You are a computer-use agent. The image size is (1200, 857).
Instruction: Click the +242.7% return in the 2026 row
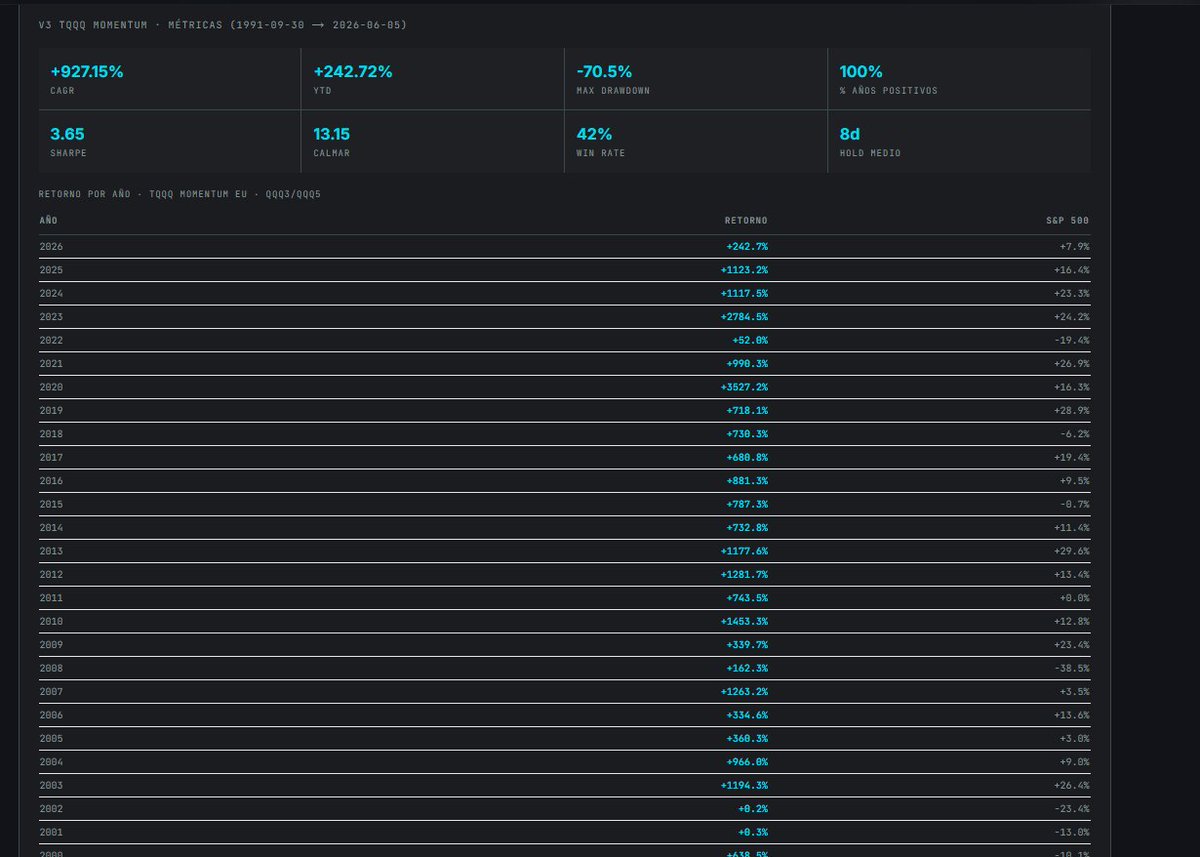point(747,246)
